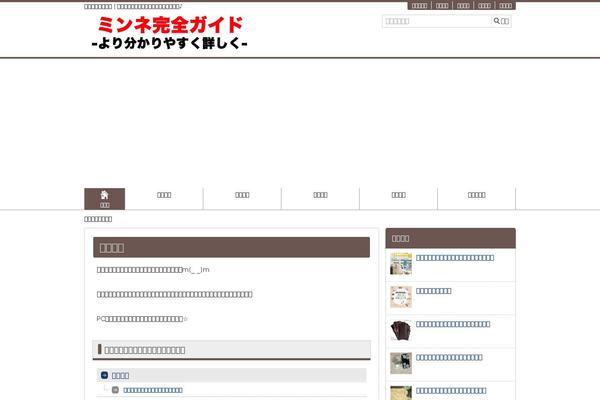The width and height of the screenshot is (600, 400).
Task: Open article link beside the brown leather thumbnail
Action: (453, 324)
